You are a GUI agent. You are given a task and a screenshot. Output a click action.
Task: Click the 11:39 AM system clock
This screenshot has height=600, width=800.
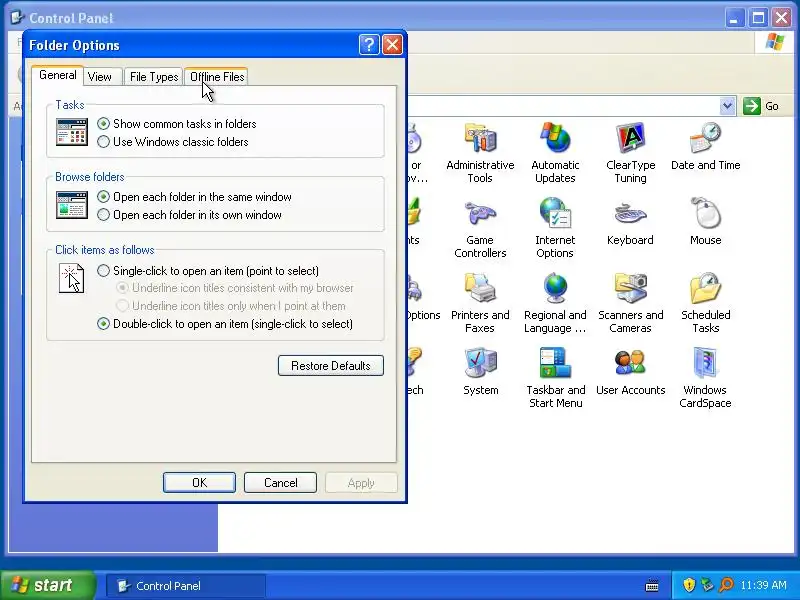pos(763,585)
